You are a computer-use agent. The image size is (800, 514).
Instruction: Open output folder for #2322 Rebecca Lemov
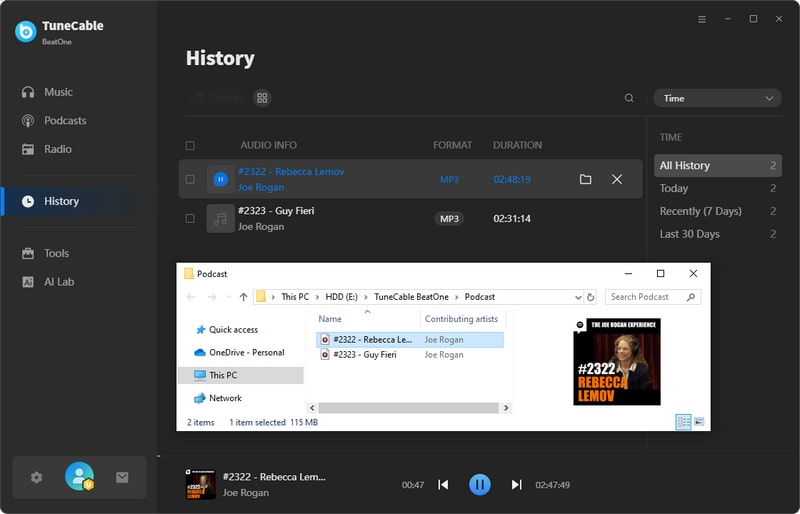click(586, 179)
